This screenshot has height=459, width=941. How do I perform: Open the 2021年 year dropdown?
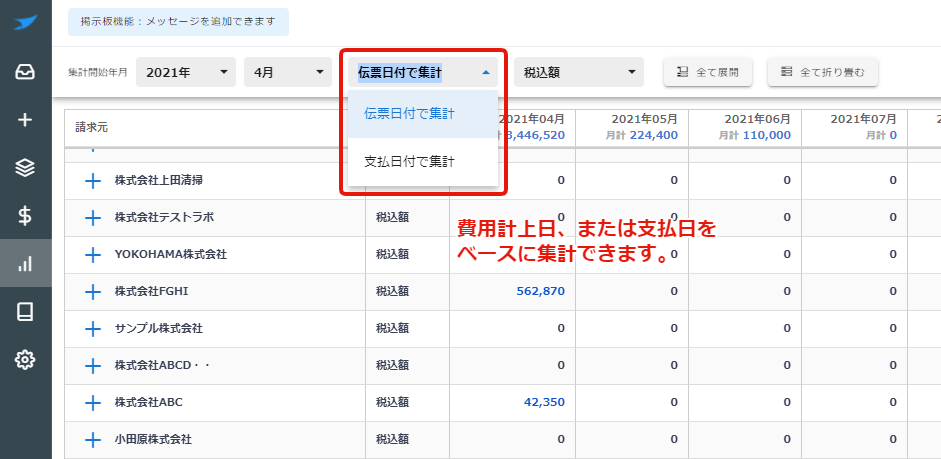tap(186, 73)
